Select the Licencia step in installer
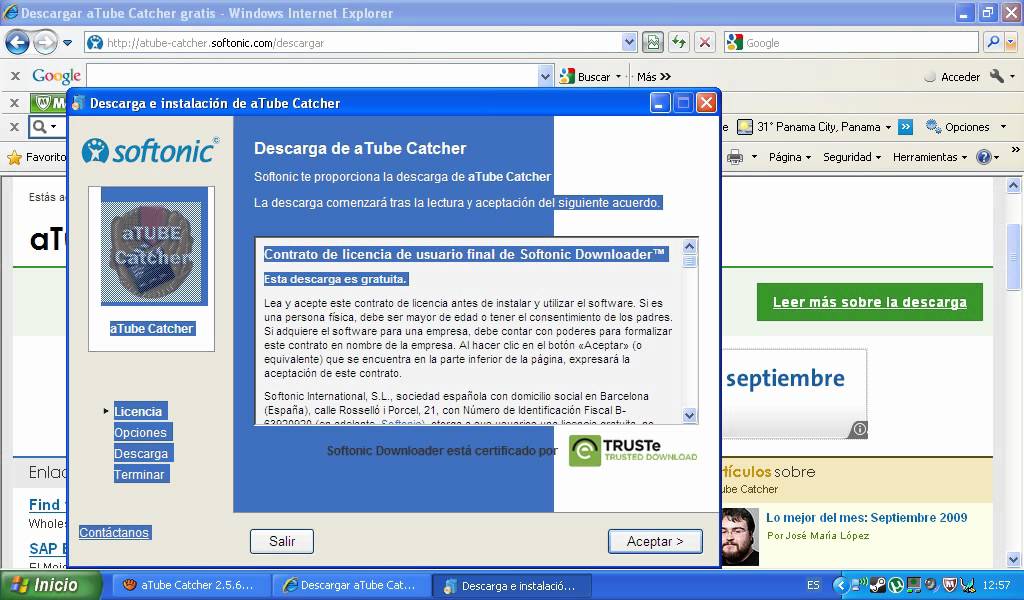 tap(140, 411)
